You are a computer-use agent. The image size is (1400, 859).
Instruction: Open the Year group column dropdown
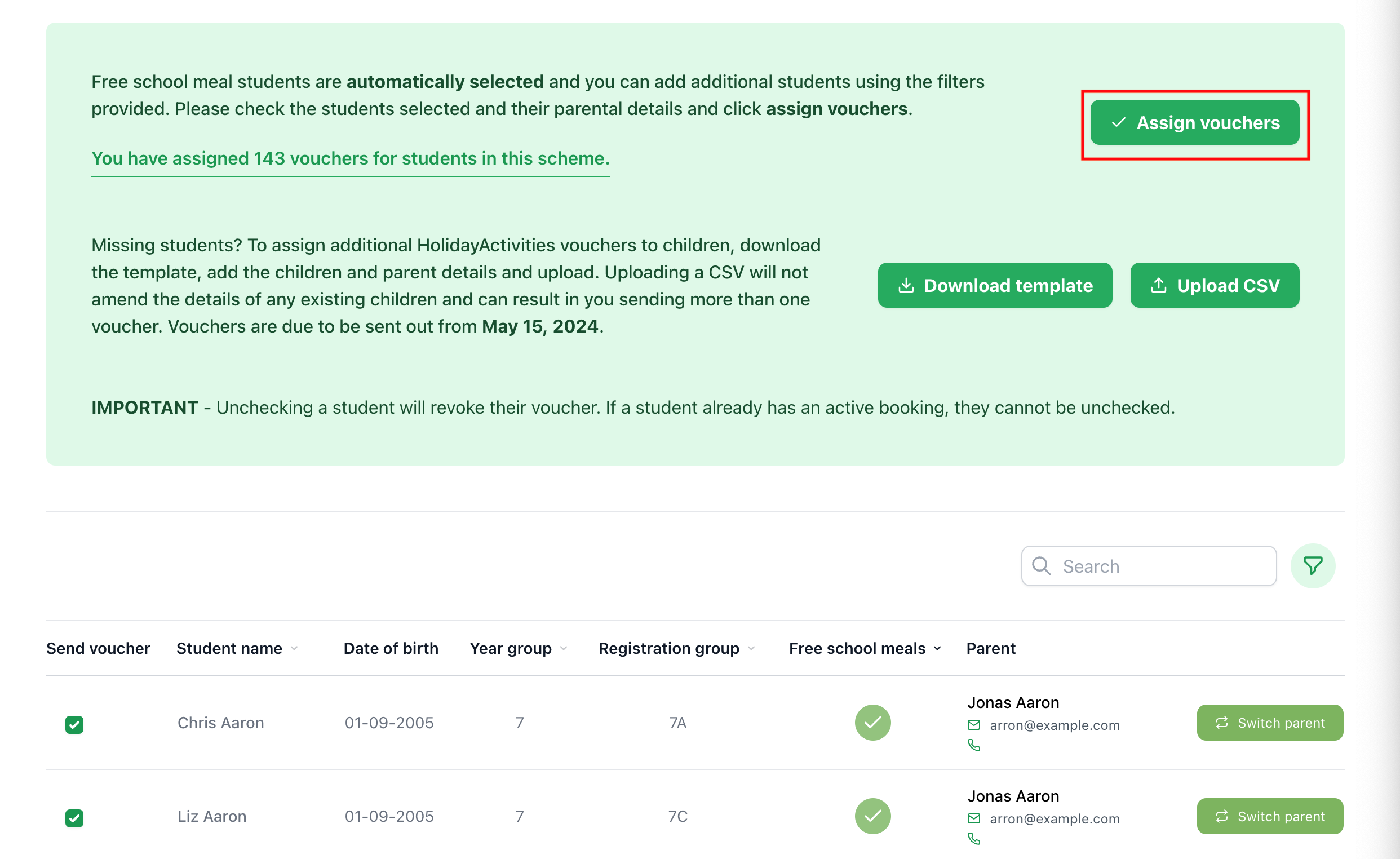pos(564,648)
